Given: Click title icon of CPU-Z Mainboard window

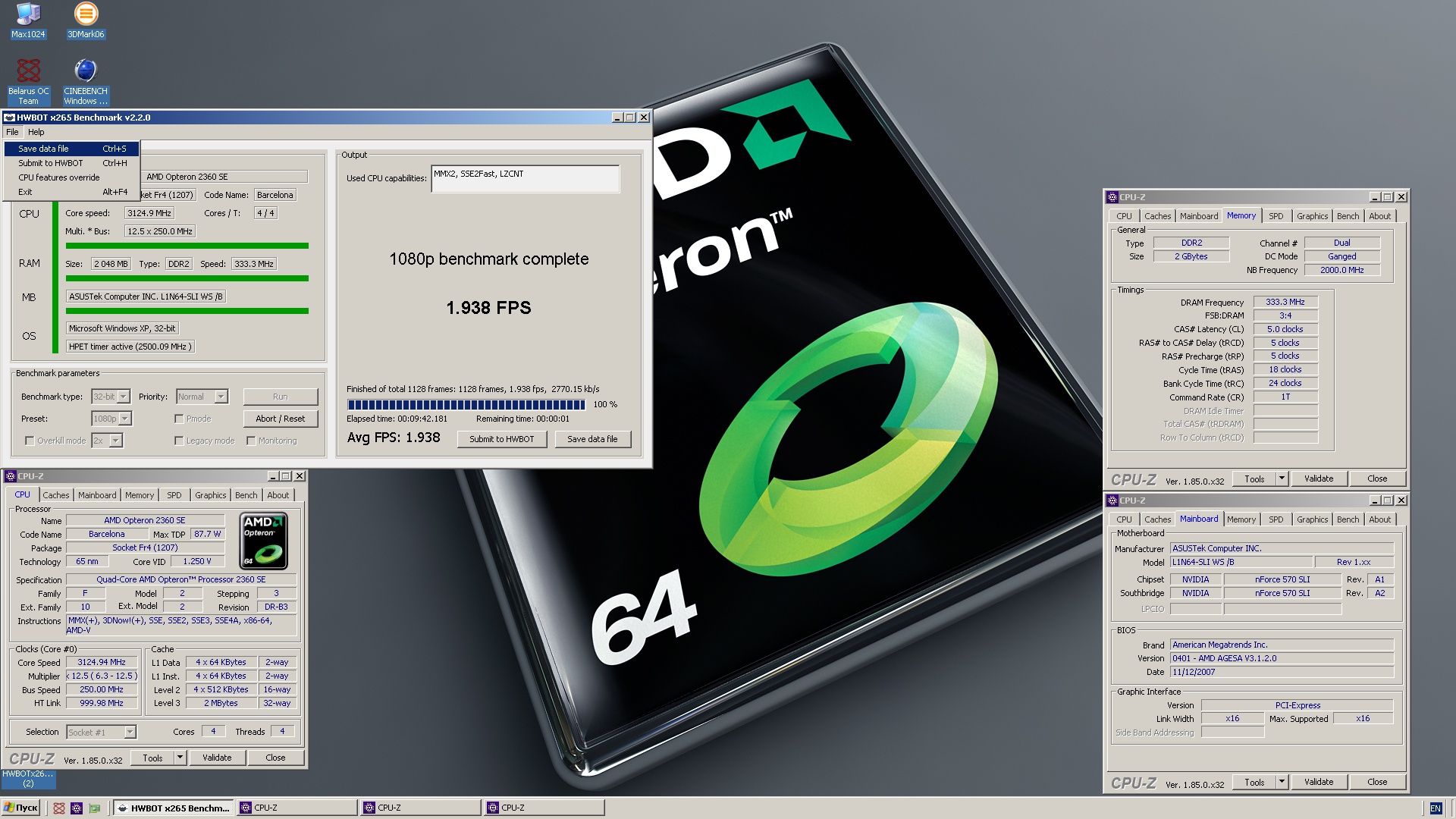Looking at the screenshot, I should pyautogui.click(x=1112, y=500).
